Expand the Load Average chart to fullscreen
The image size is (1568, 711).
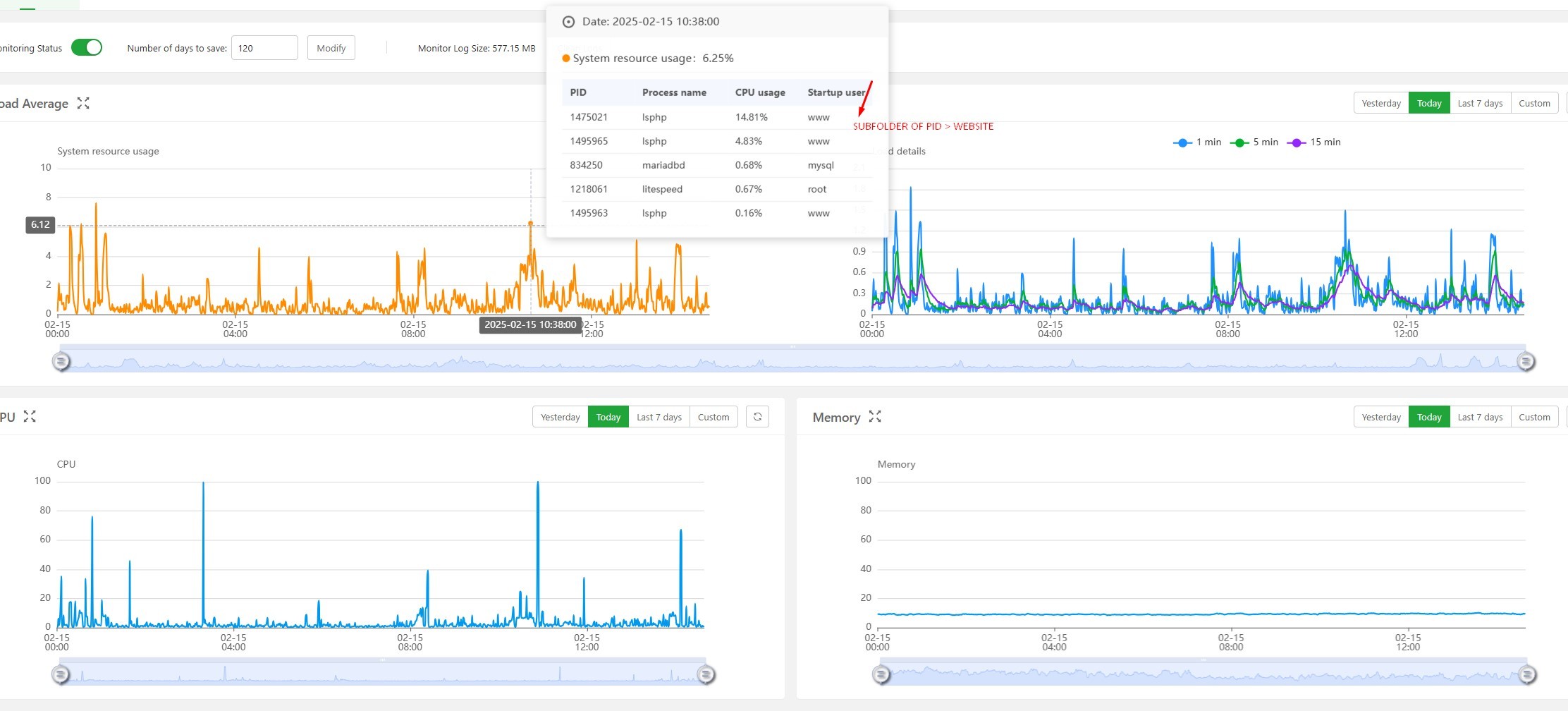coord(83,103)
